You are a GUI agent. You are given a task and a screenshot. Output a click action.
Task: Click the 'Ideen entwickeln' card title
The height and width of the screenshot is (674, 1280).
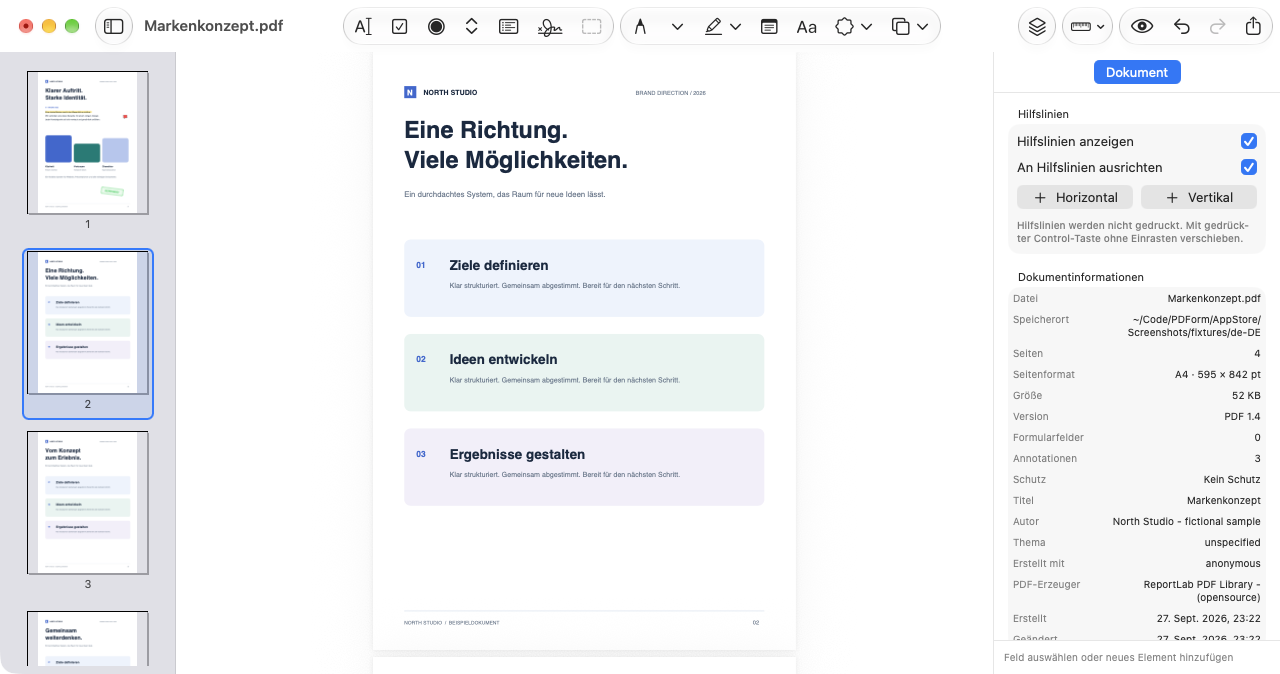(x=503, y=359)
